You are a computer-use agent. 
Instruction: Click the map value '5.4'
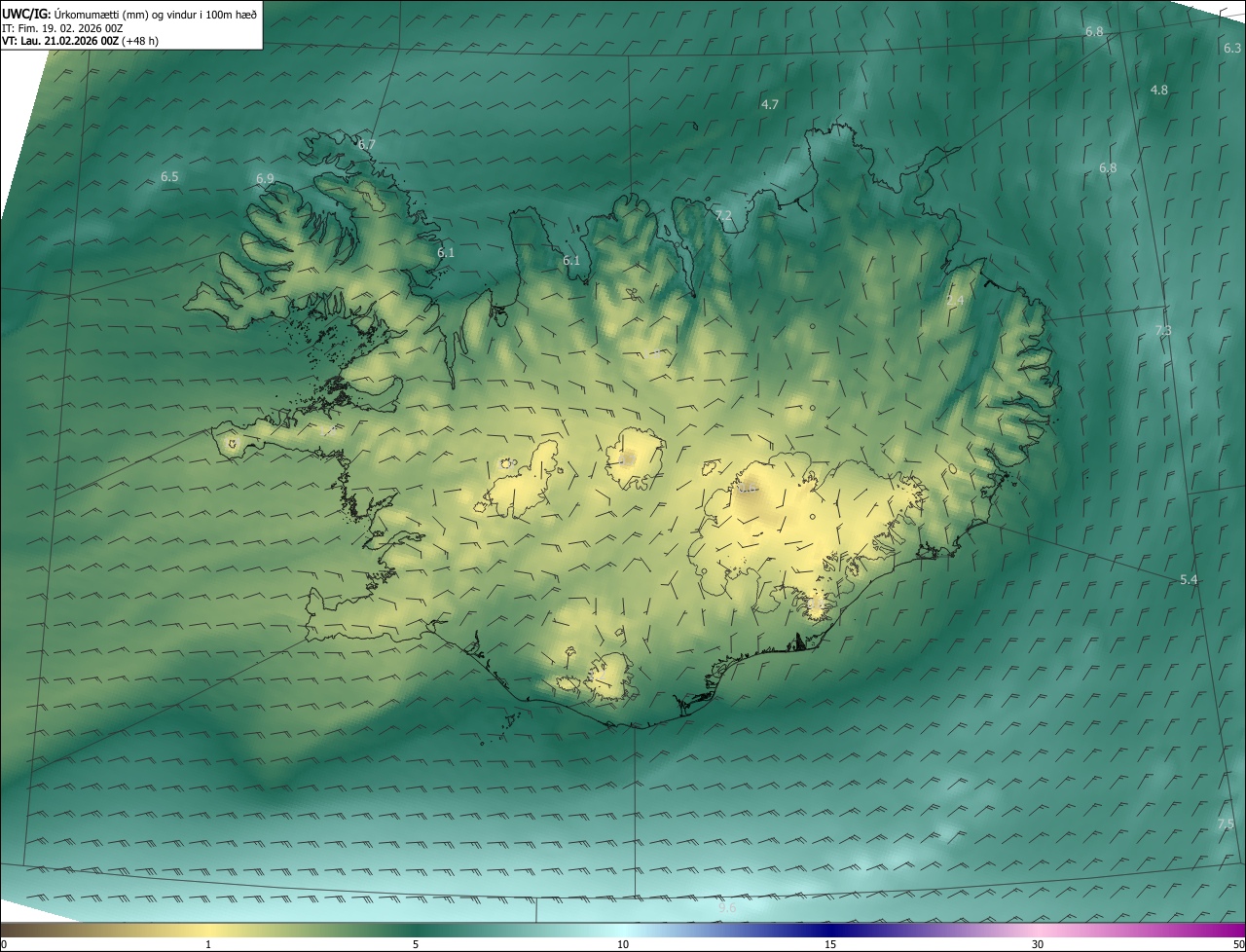(x=1189, y=579)
